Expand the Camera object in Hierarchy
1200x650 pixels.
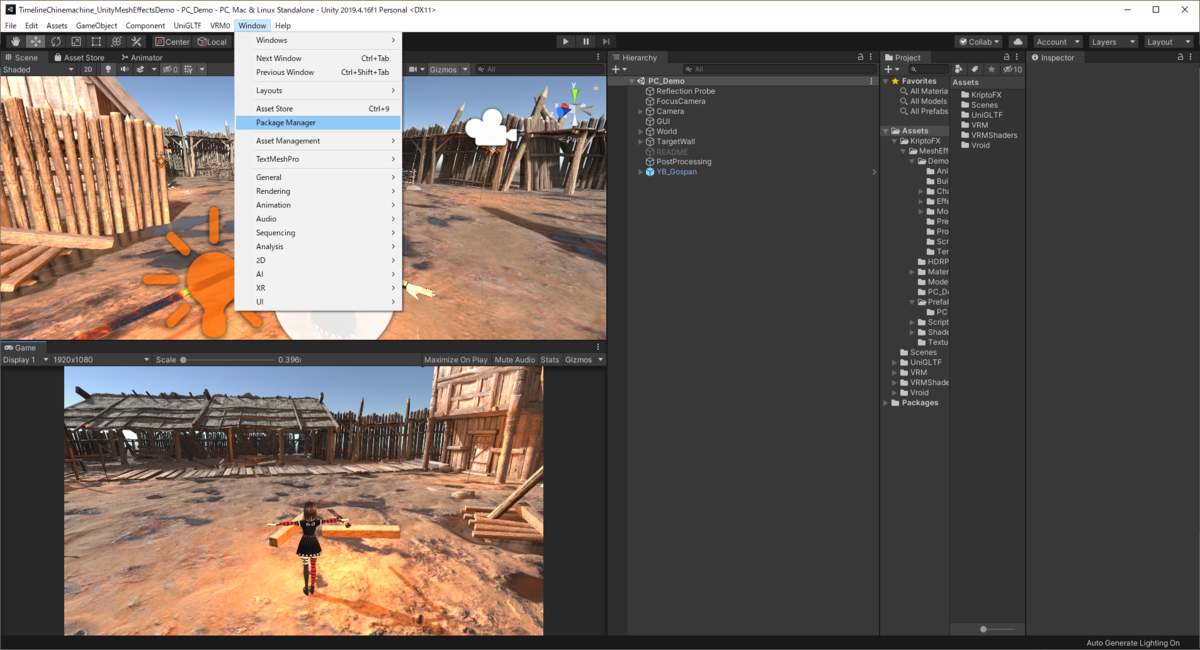640,112
